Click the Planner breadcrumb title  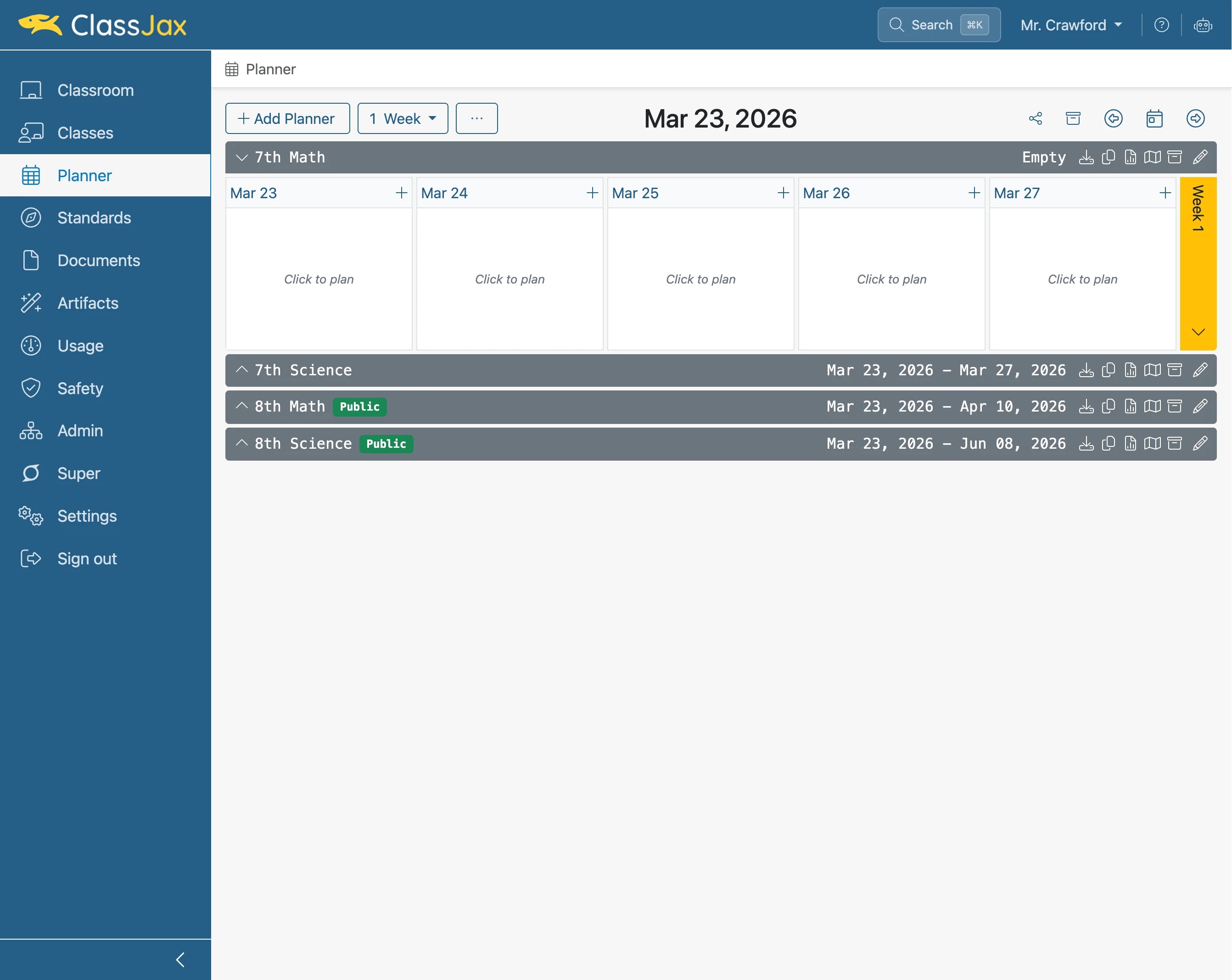pos(270,69)
